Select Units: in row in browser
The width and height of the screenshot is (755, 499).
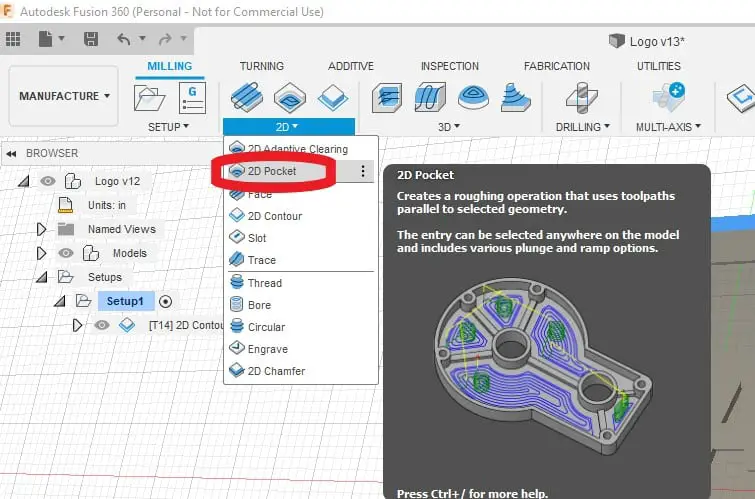[106, 205]
